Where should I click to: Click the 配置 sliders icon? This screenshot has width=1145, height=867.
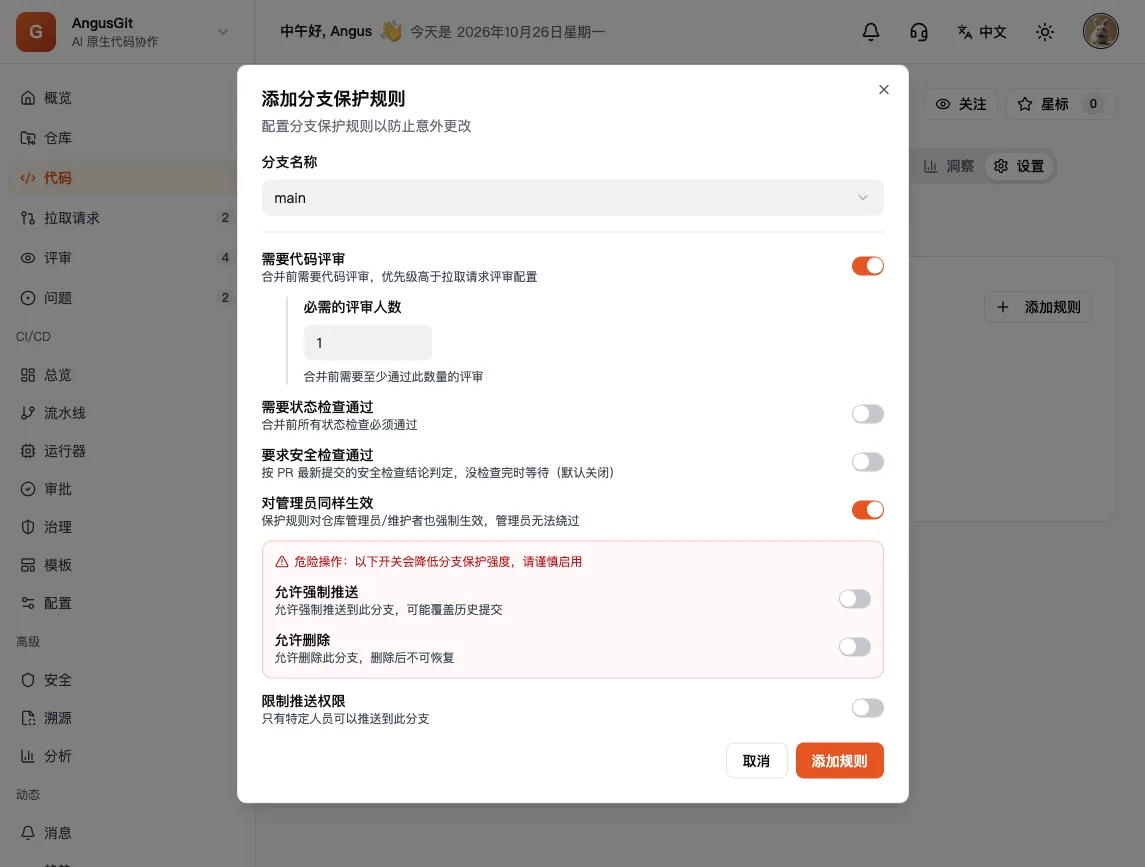[x=28, y=603]
